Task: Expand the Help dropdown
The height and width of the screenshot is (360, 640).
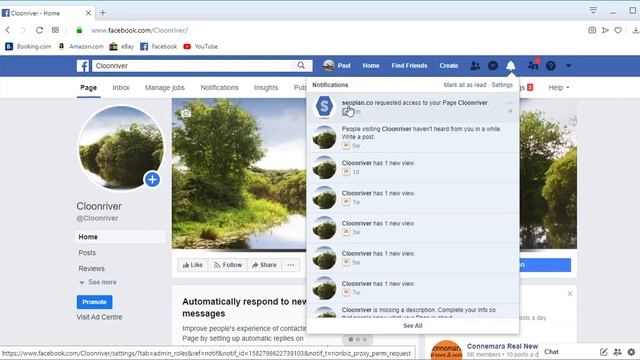Action: coord(559,87)
